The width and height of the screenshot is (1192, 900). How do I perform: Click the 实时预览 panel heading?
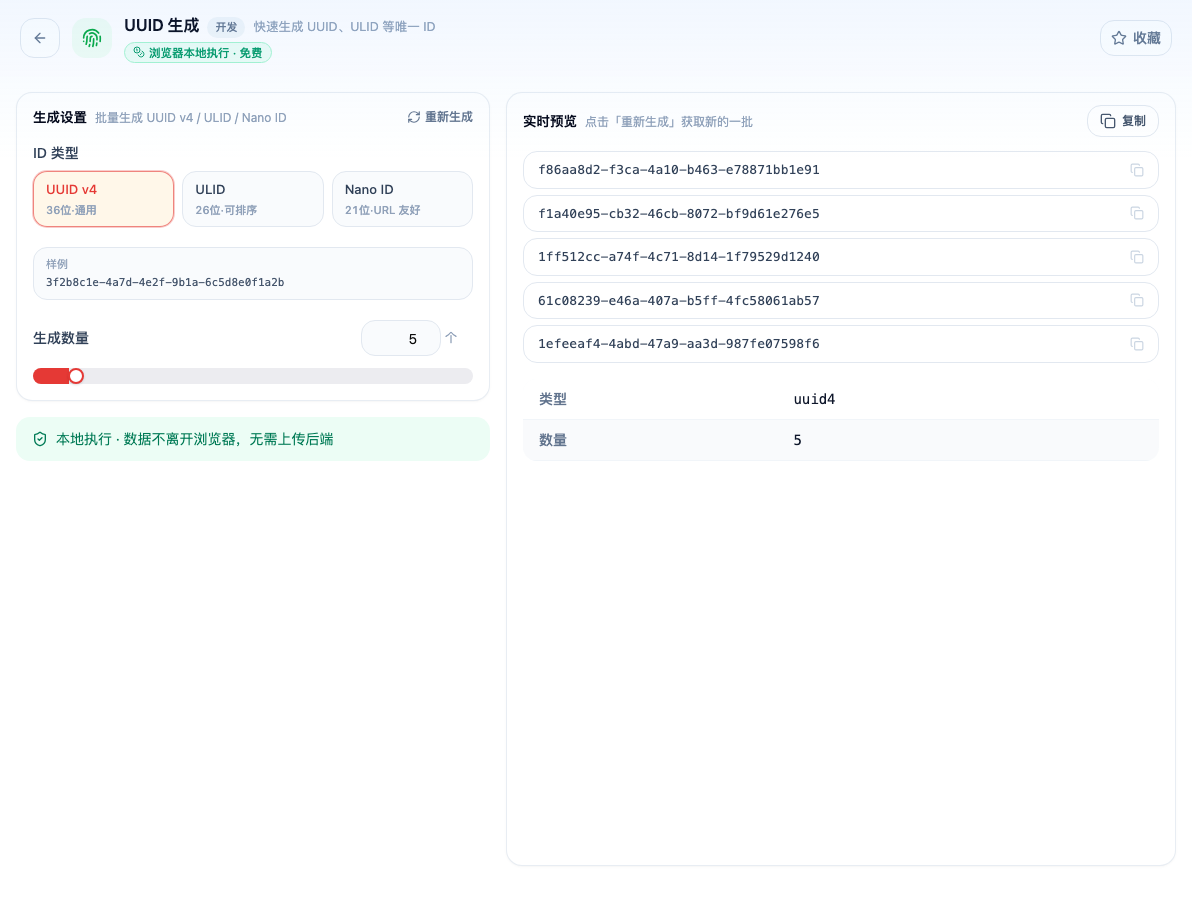[x=550, y=122]
